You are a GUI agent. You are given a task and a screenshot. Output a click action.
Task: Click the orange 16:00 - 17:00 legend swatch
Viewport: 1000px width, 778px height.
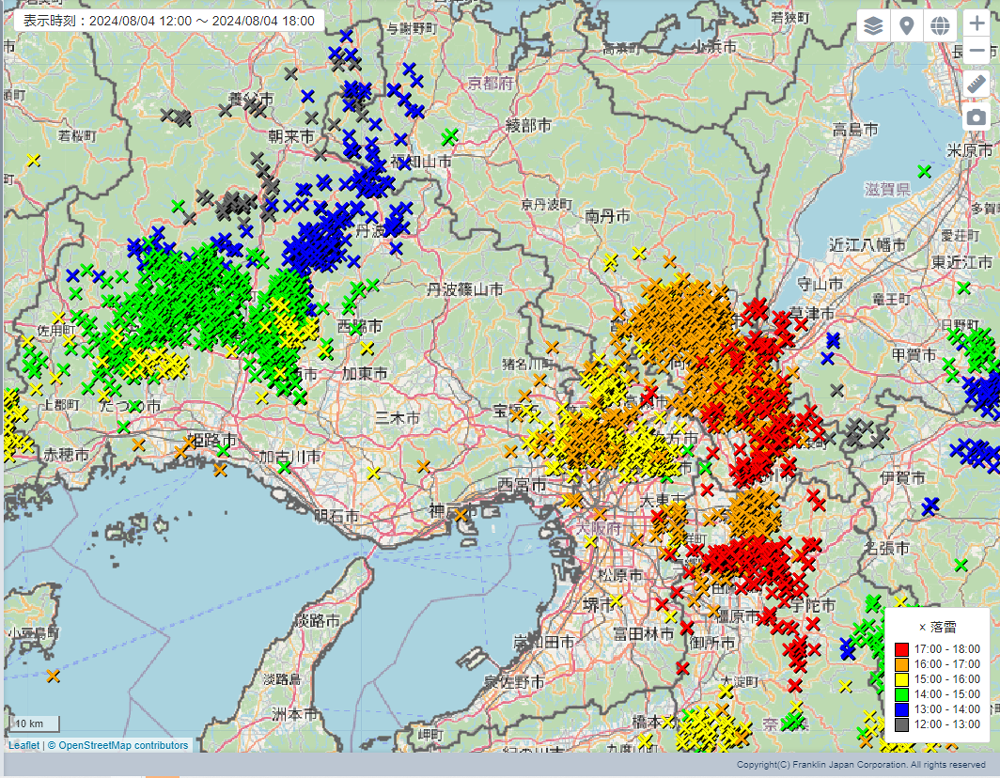(902, 664)
